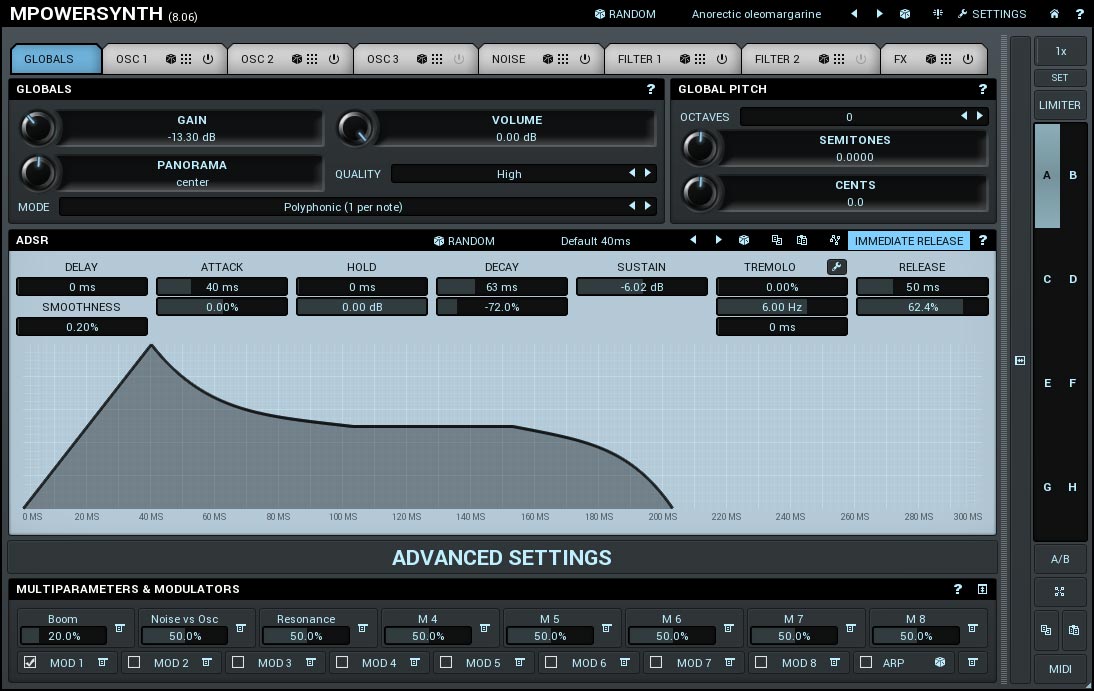Open the ADSR preset name Default 40ms
The image size is (1094, 691).
pyautogui.click(x=595, y=241)
